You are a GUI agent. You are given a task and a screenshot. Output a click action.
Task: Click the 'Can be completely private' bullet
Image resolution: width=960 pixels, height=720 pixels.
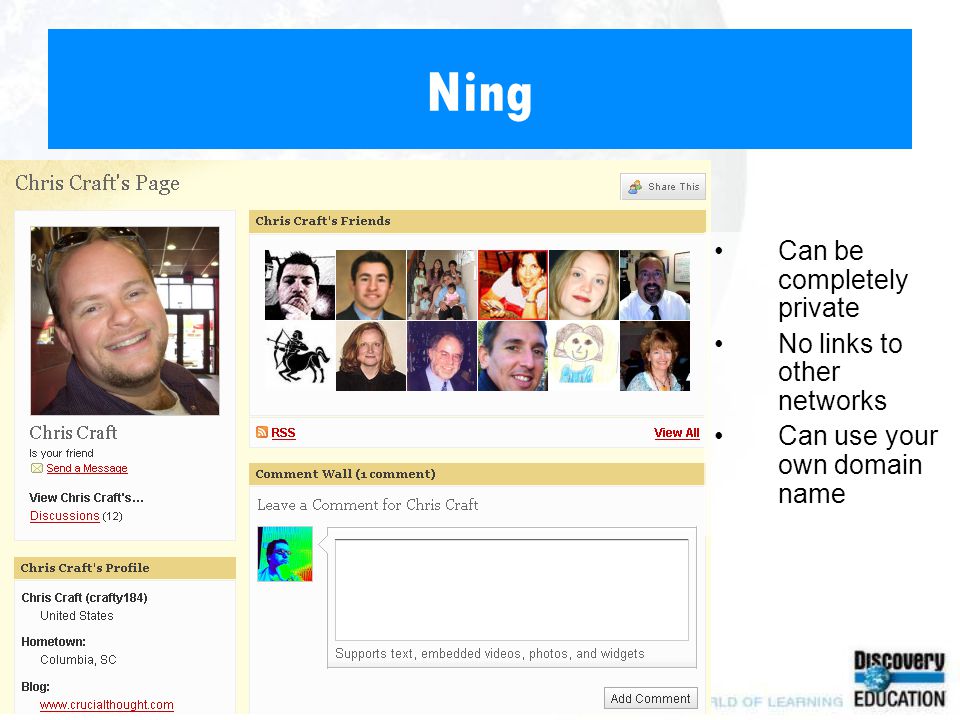tap(843, 279)
